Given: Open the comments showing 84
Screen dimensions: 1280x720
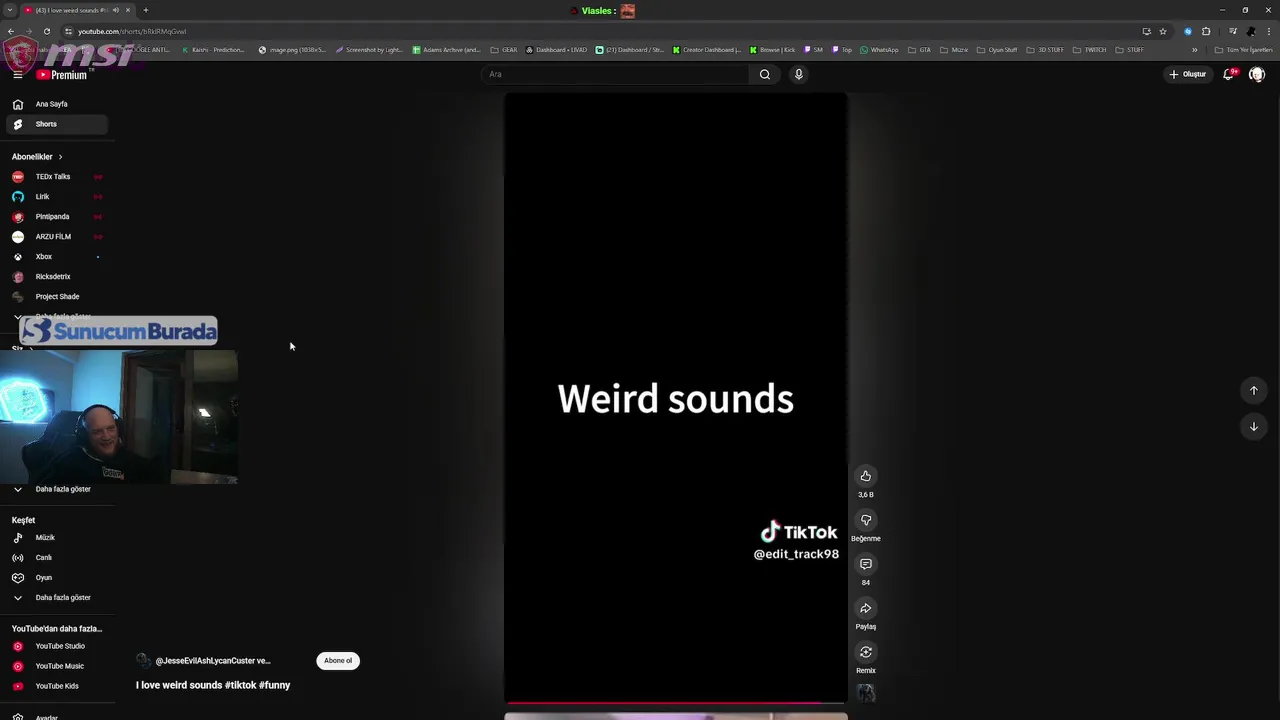Looking at the screenshot, I should click(866, 564).
